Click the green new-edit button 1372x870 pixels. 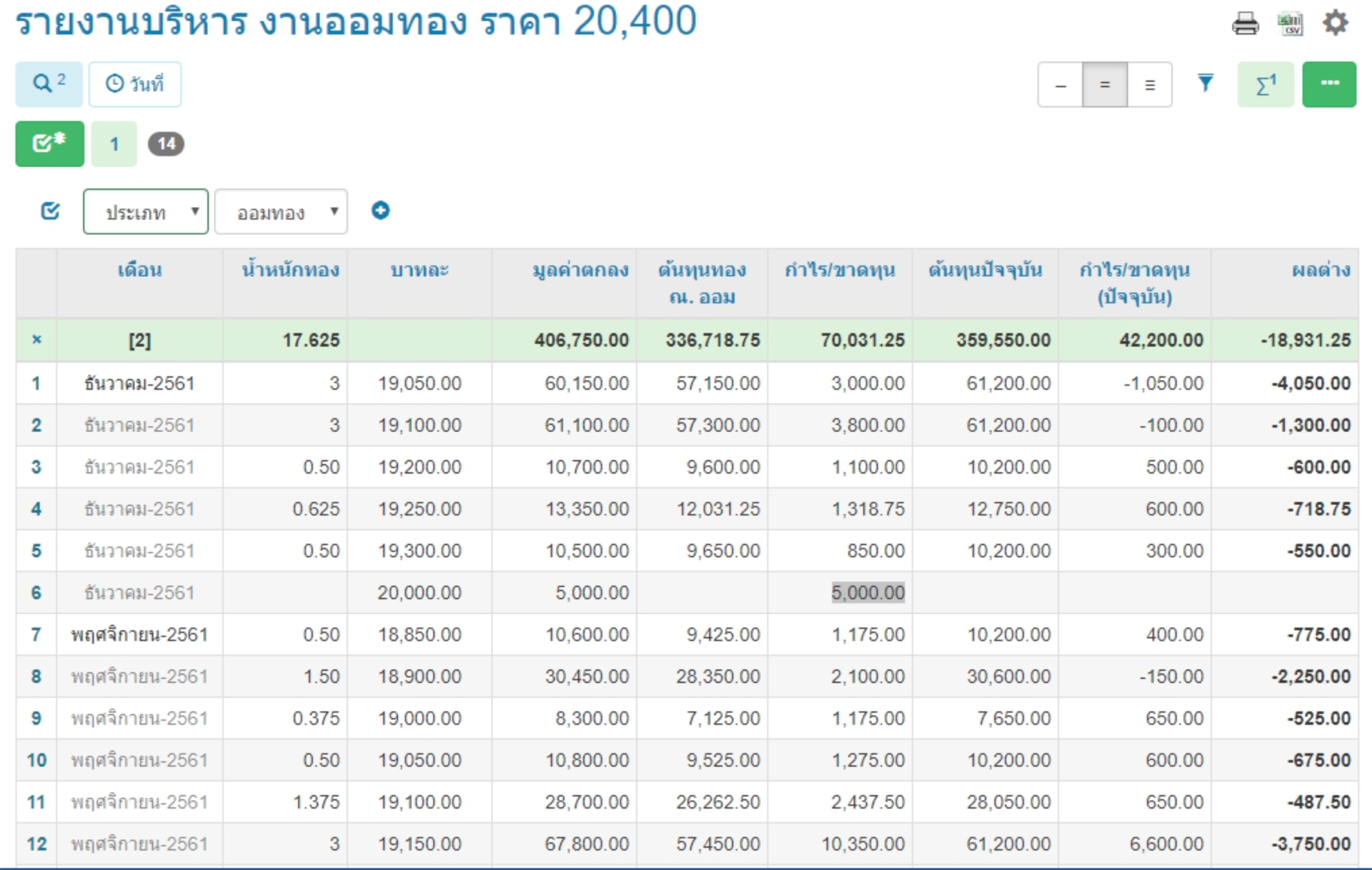click(49, 144)
